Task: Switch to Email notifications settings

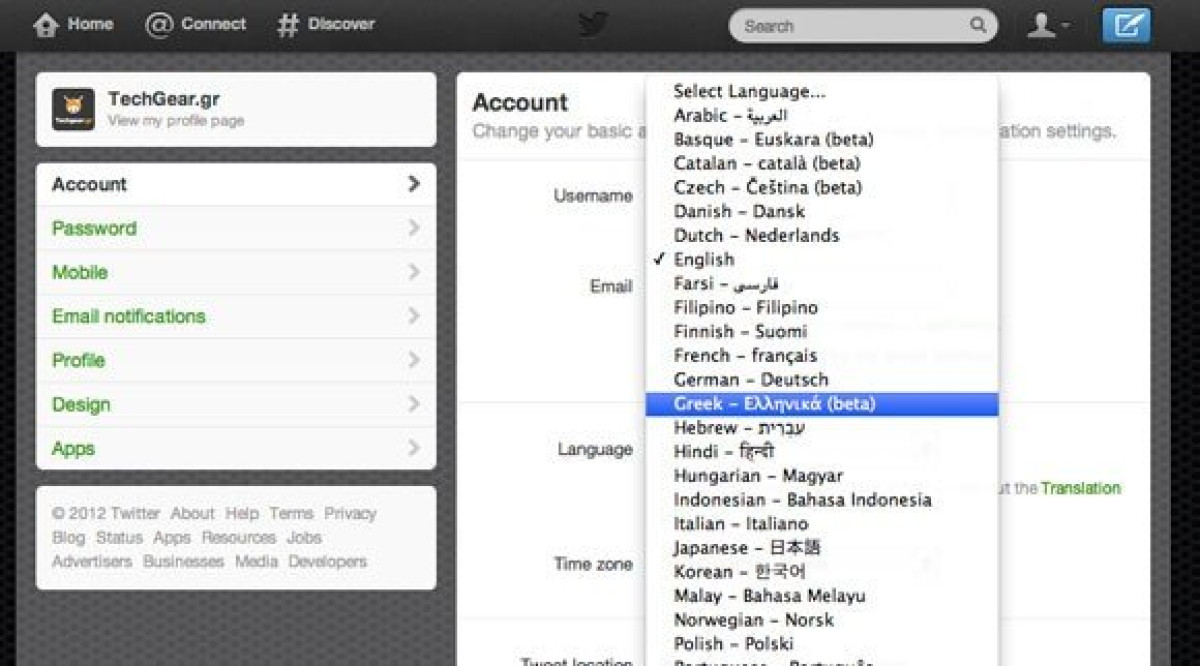Action: click(x=128, y=316)
